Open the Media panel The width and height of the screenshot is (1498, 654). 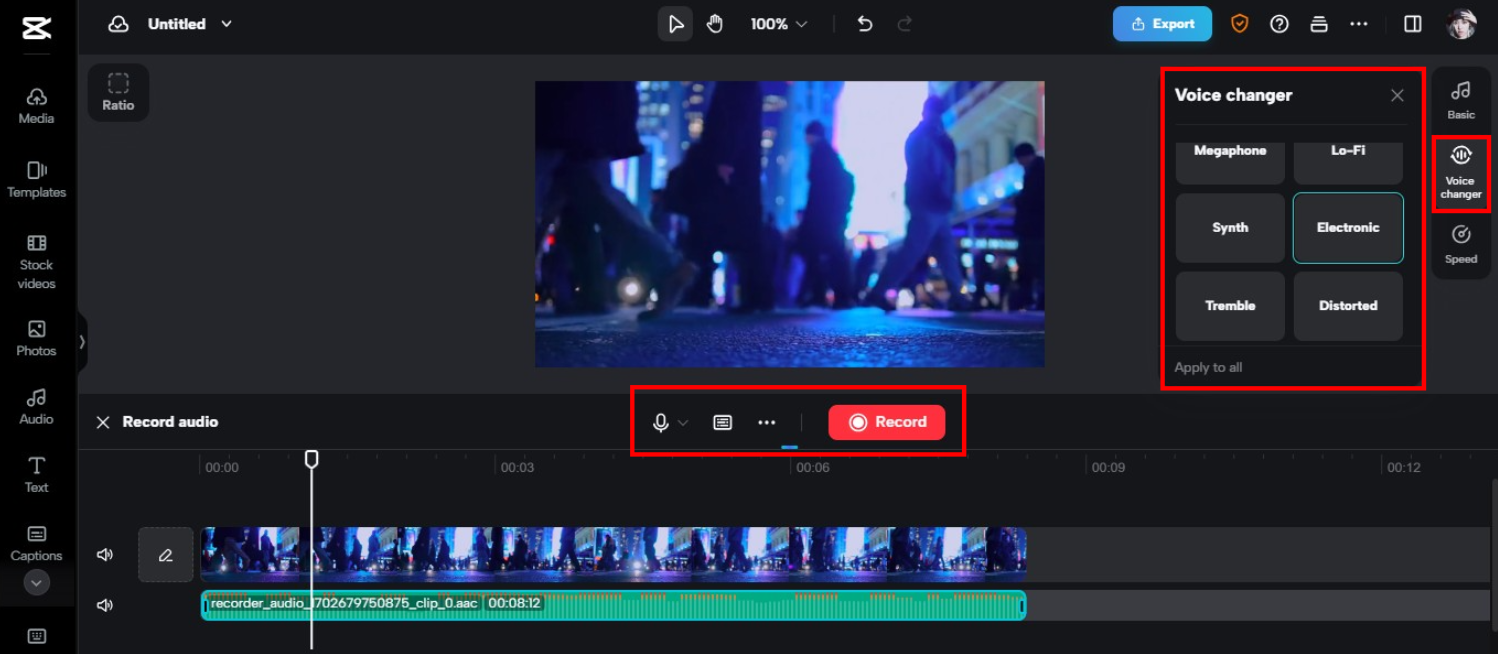coord(36,105)
